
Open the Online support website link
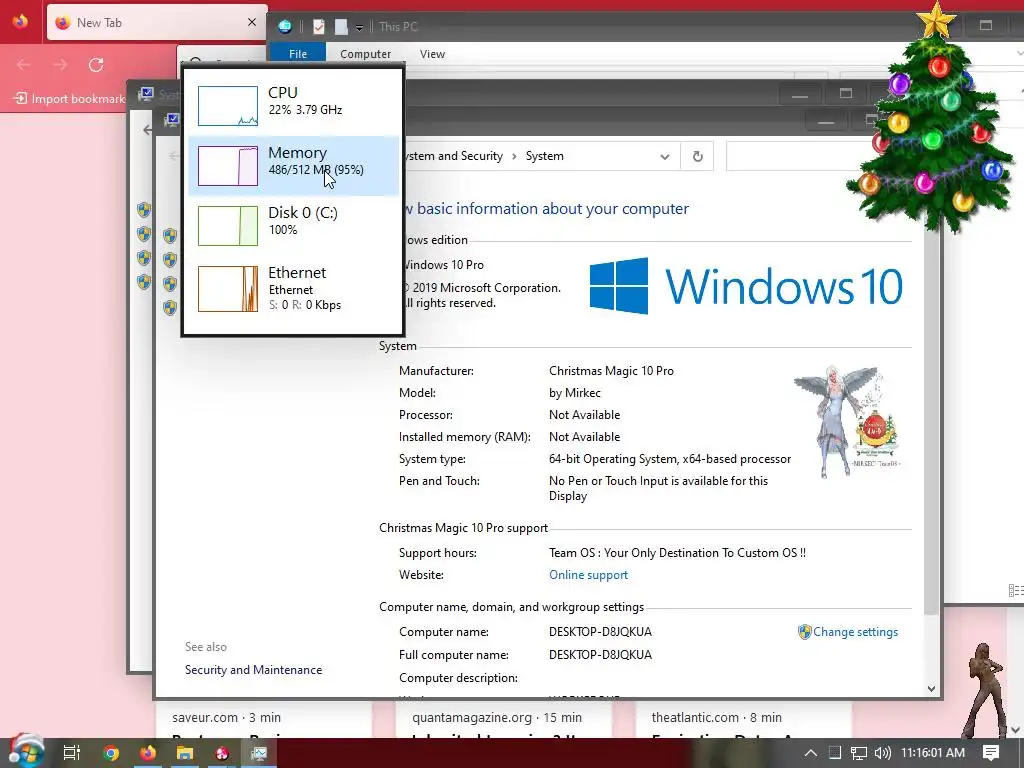click(588, 575)
